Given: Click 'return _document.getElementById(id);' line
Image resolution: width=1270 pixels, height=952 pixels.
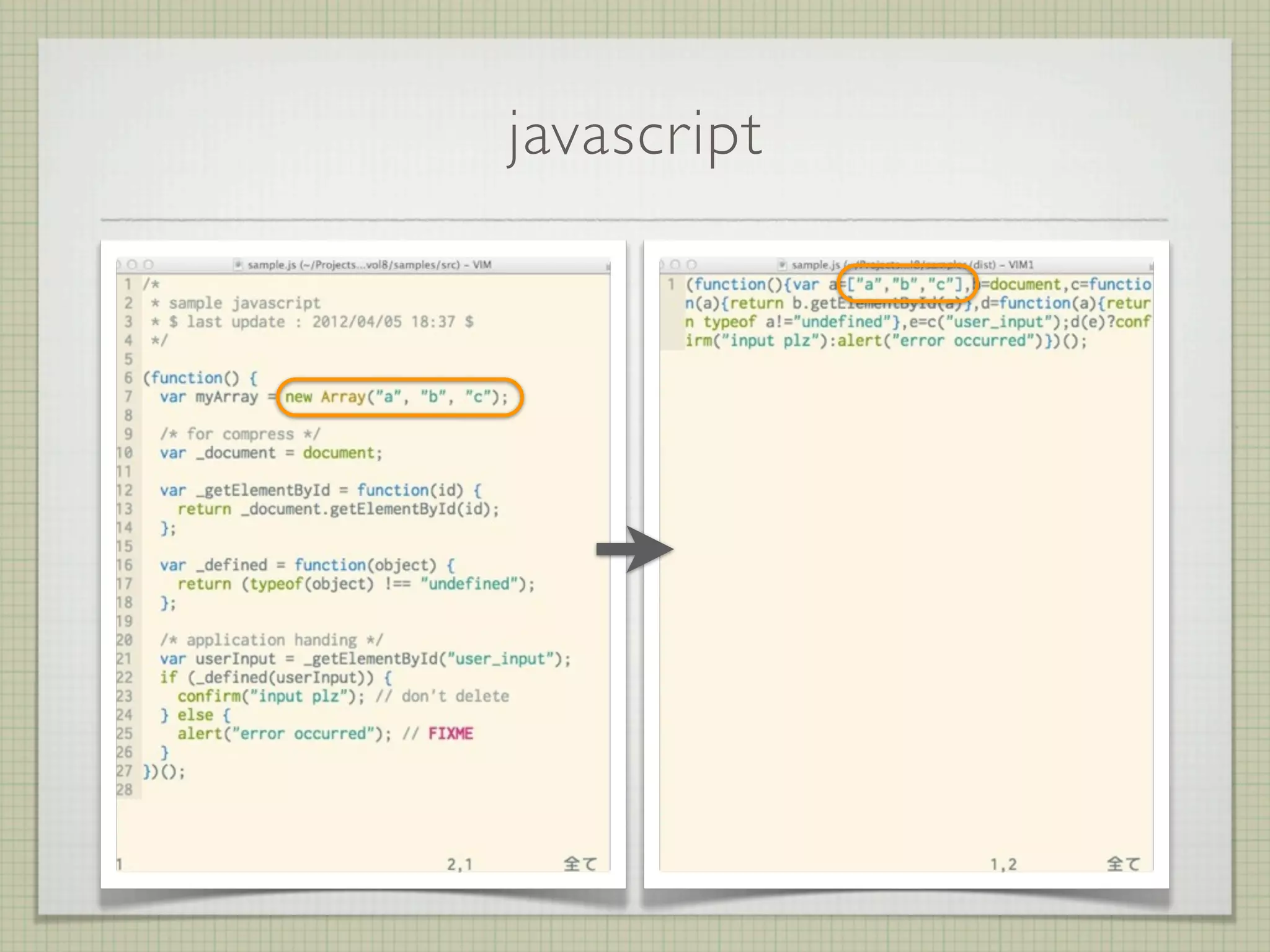Looking at the screenshot, I should pyautogui.click(x=338, y=509).
